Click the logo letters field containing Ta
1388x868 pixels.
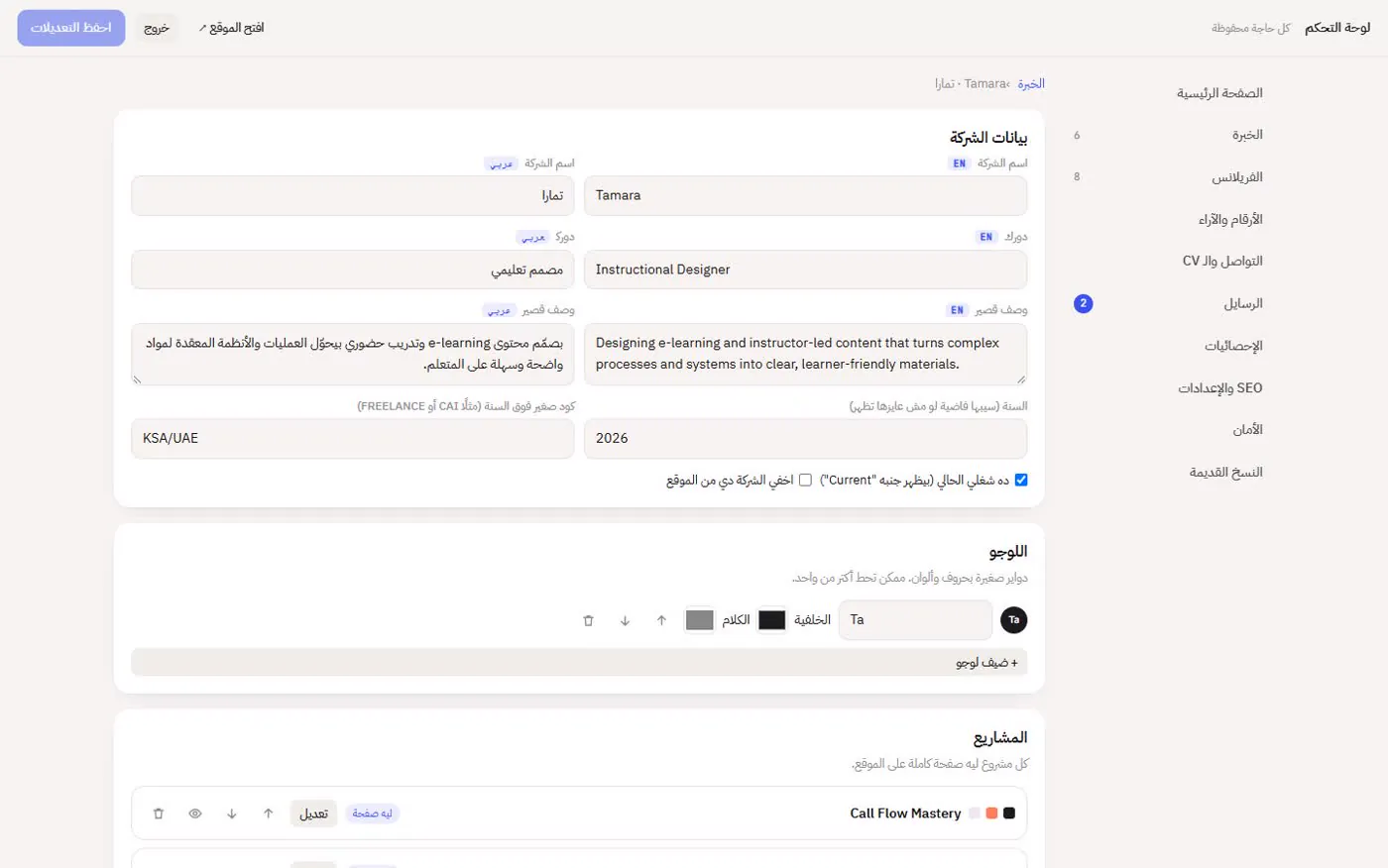coord(915,620)
